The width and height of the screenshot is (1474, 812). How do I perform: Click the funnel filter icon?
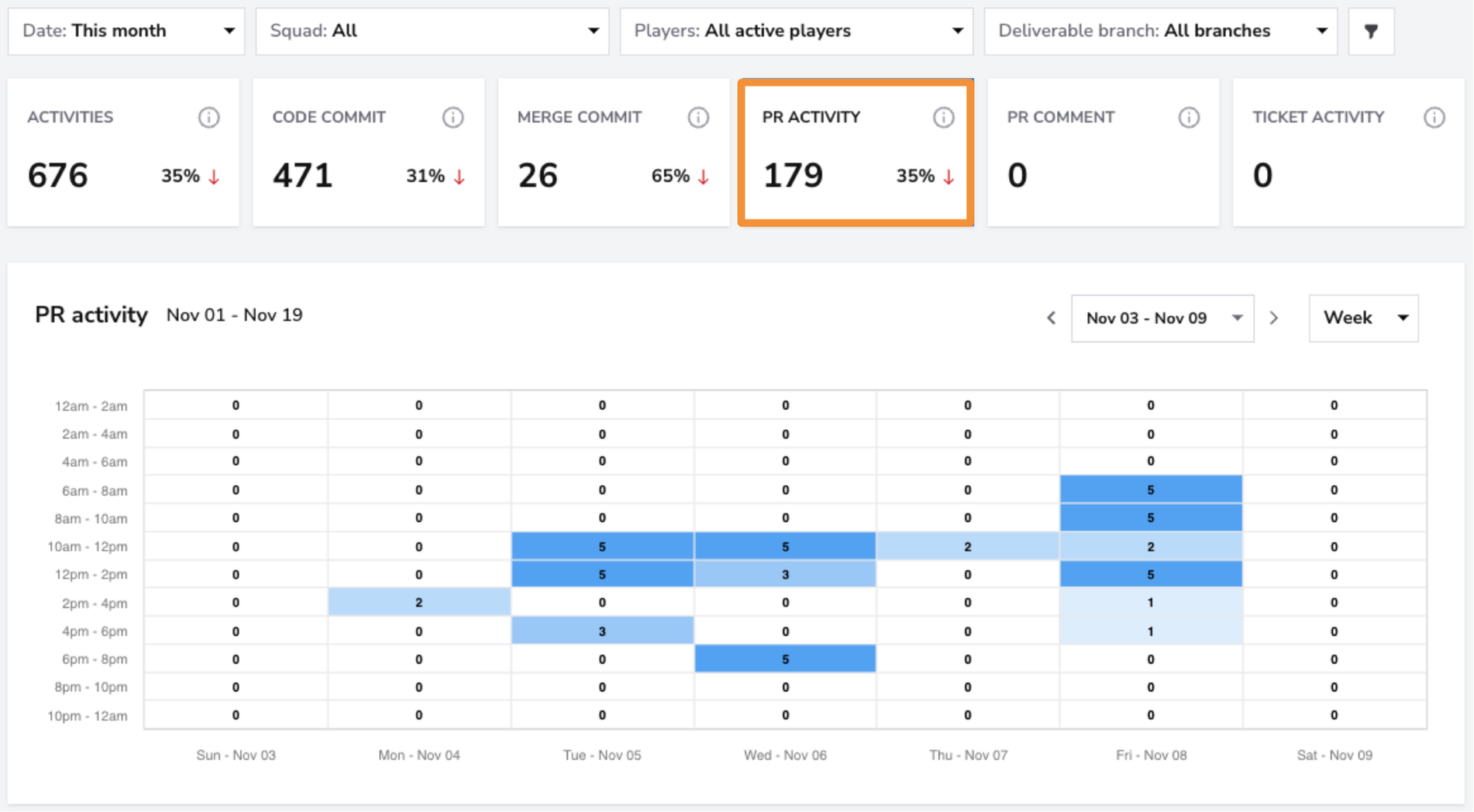tap(1371, 31)
